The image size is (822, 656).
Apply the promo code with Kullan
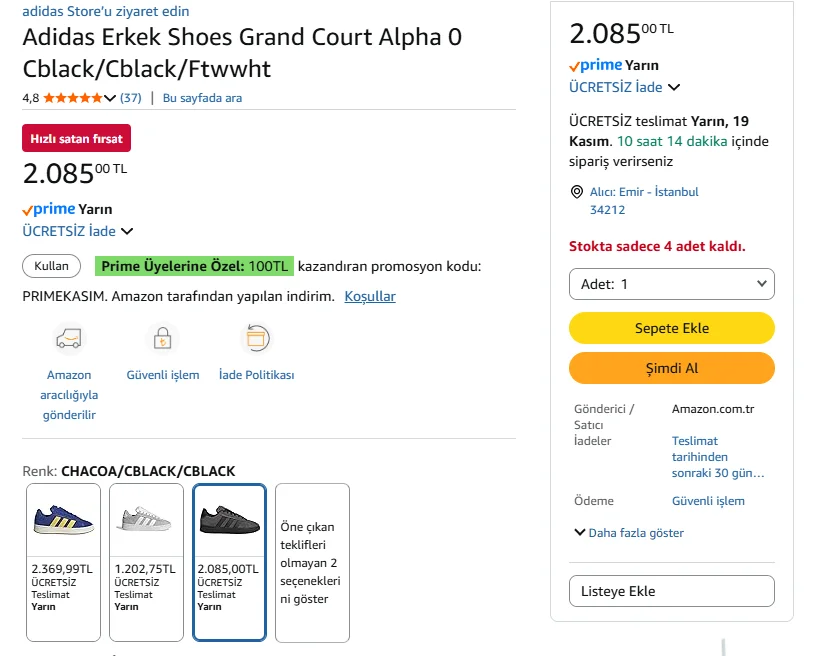coord(52,266)
